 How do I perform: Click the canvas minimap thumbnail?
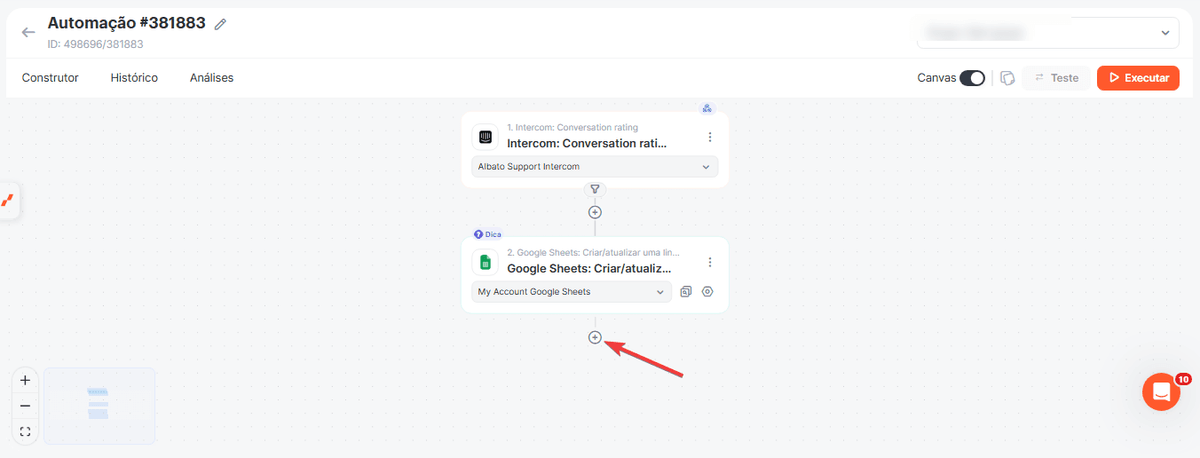click(99, 406)
